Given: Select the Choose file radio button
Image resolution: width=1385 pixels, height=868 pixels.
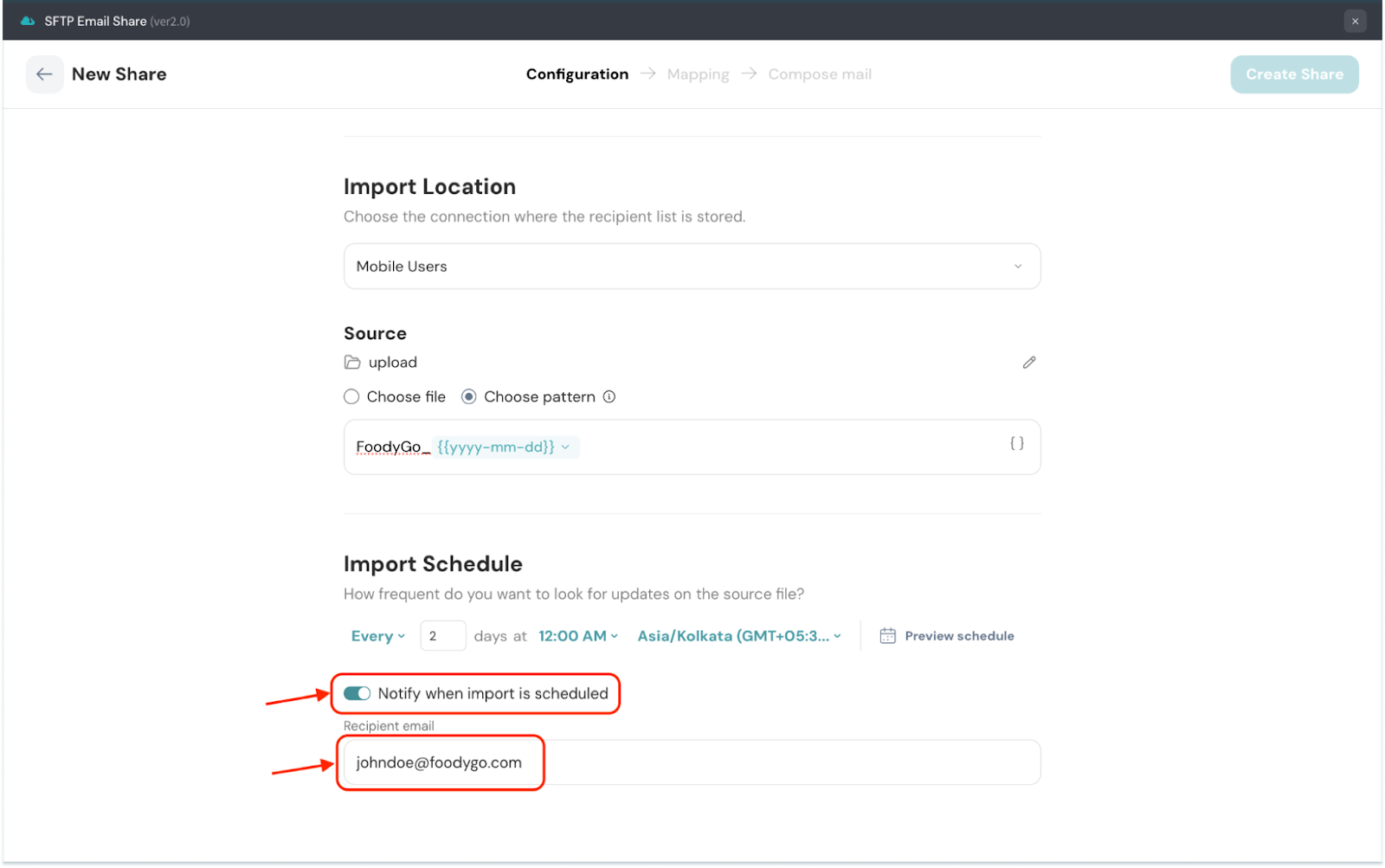Looking at the screenshot, I should tap(351, 397).
